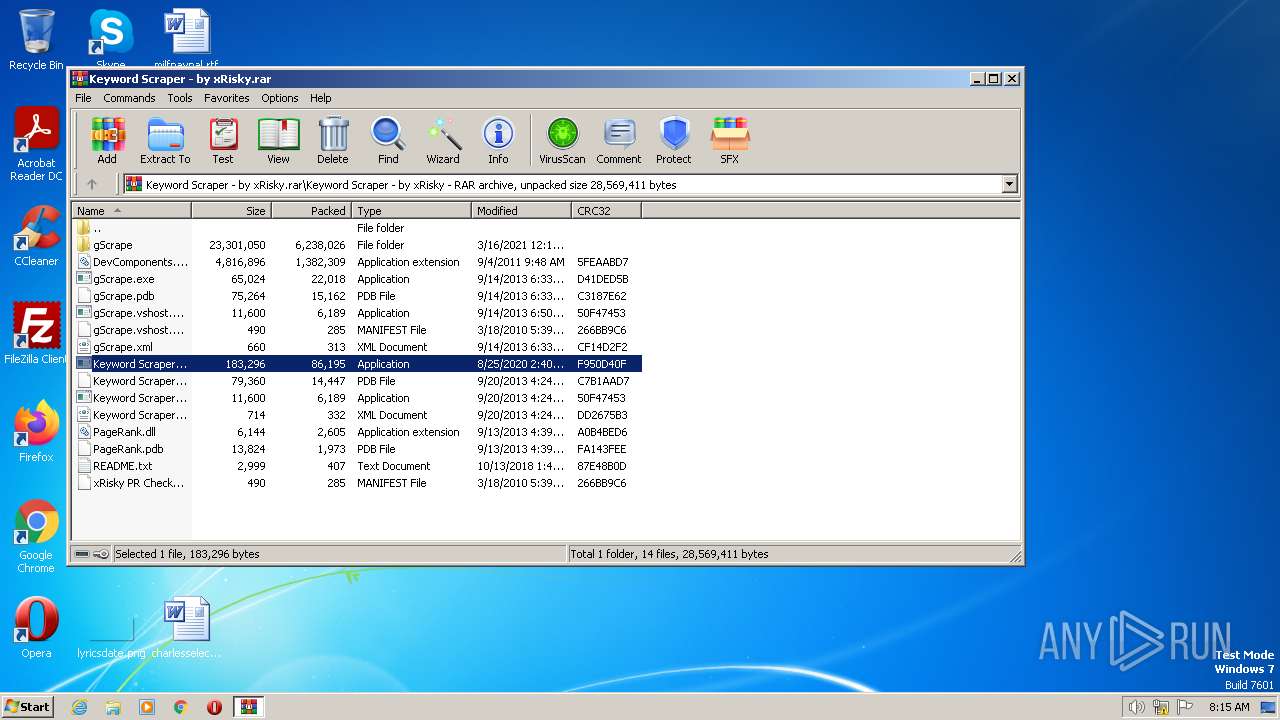Select the gScrape.xml file
Screen dimensions: 1280x720
357,347
